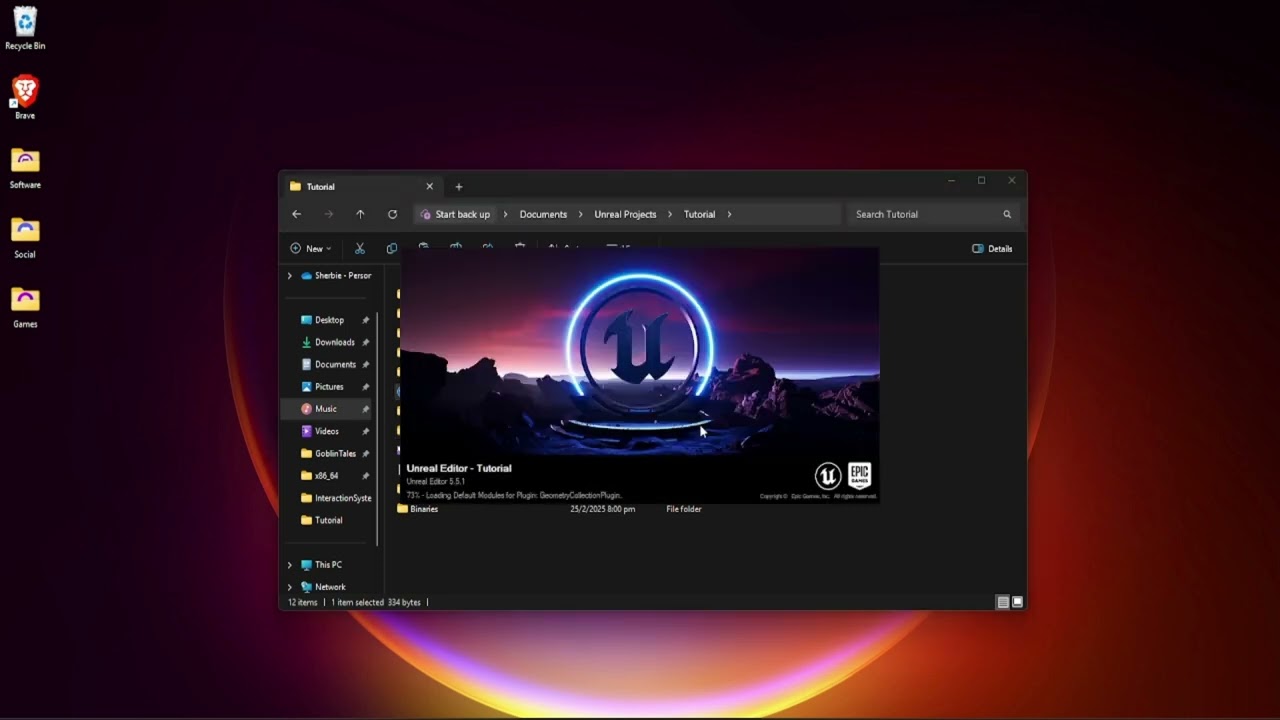The width and height of the screenshot is (1280, 720).
Task: Open chevron after Tutorial breadcrumb
Action: tap(729, 214)
